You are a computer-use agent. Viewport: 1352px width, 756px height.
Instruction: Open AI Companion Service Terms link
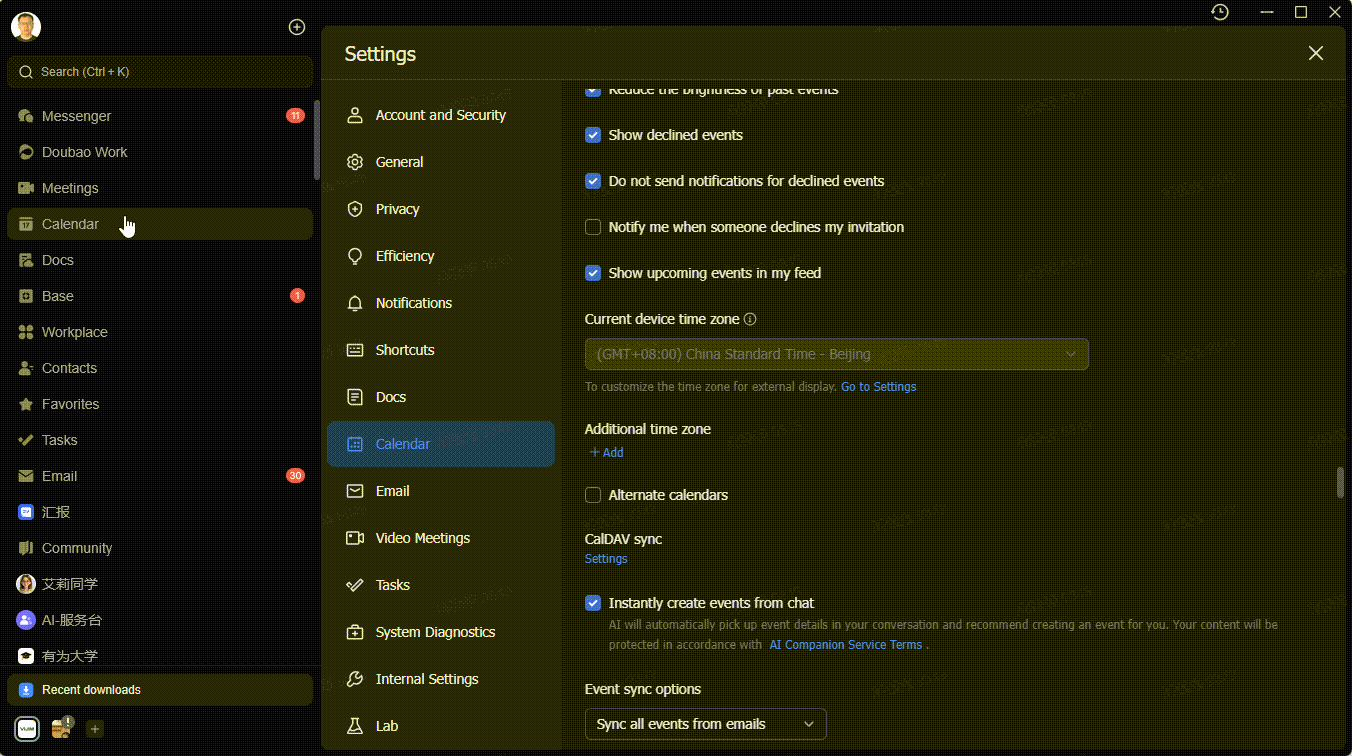pos(845,645)
